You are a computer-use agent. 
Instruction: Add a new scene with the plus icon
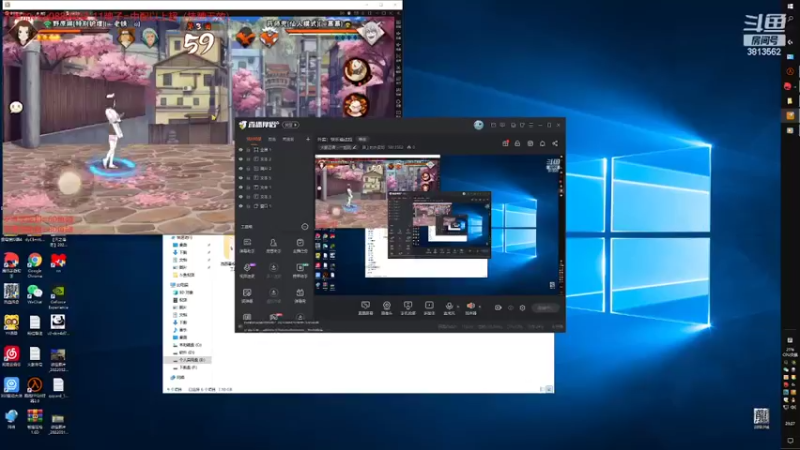click(x=308, y=139)
